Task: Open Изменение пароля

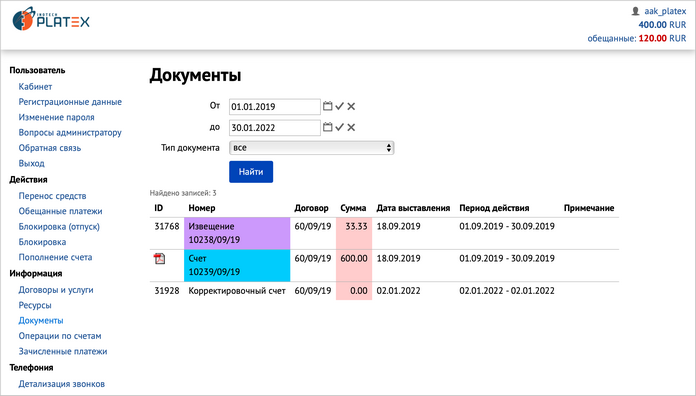Action: (56, 117)
